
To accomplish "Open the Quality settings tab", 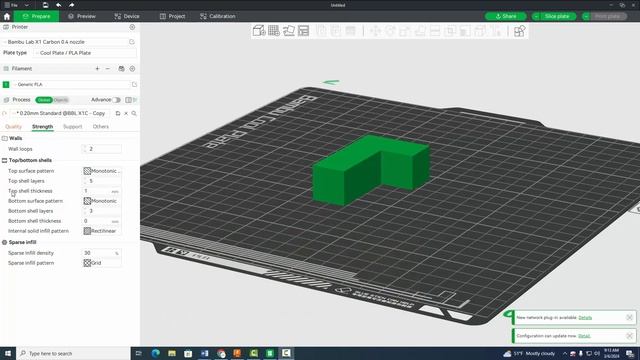I will click(13, 127).
